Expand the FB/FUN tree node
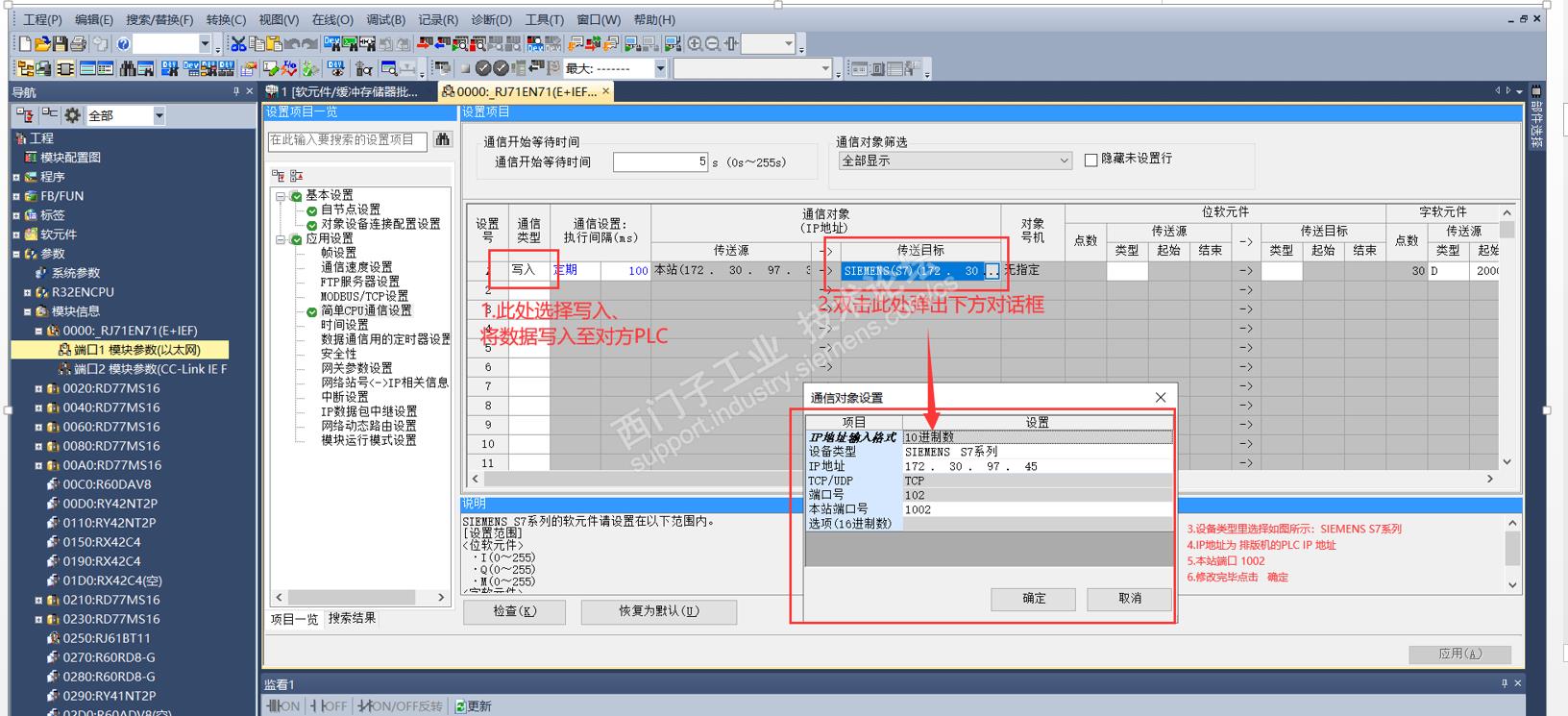The height and width of the screenshot is (716, 1568). pyautogui.click(x=16, y=196)
